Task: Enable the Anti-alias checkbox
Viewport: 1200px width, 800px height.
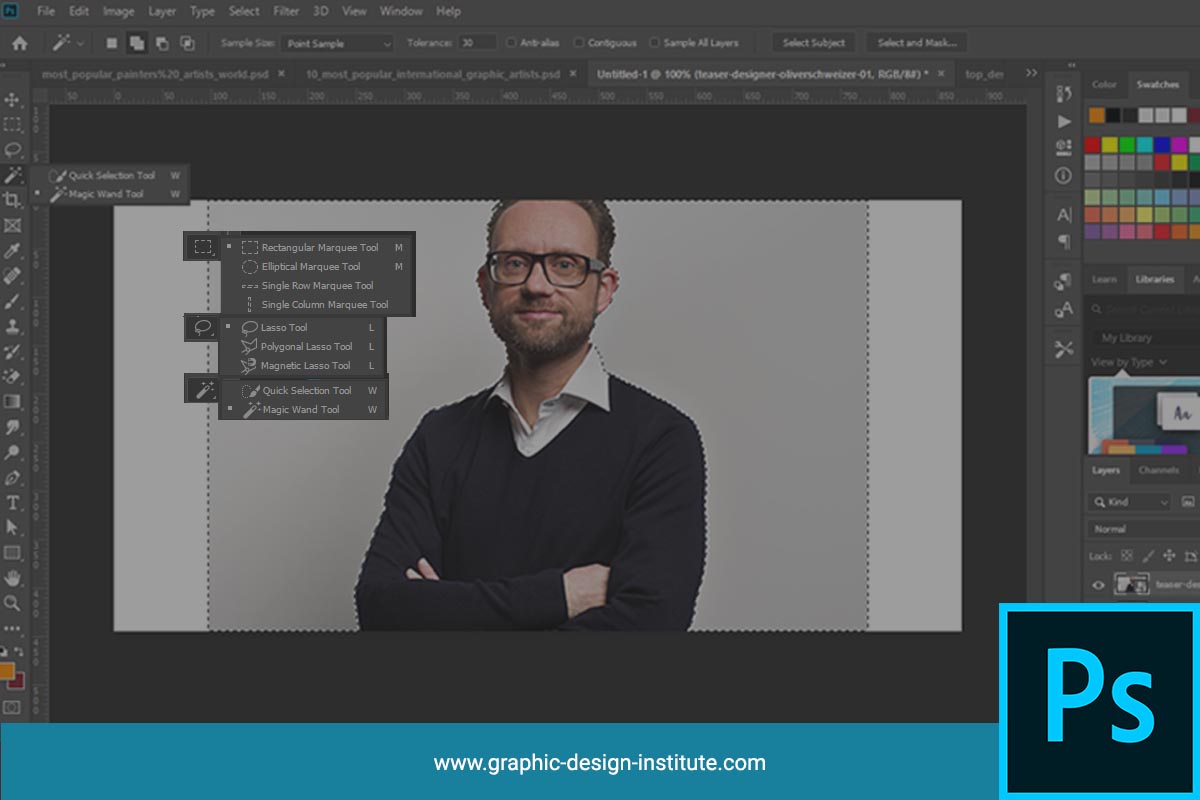Action: click(x=512, y=42)
